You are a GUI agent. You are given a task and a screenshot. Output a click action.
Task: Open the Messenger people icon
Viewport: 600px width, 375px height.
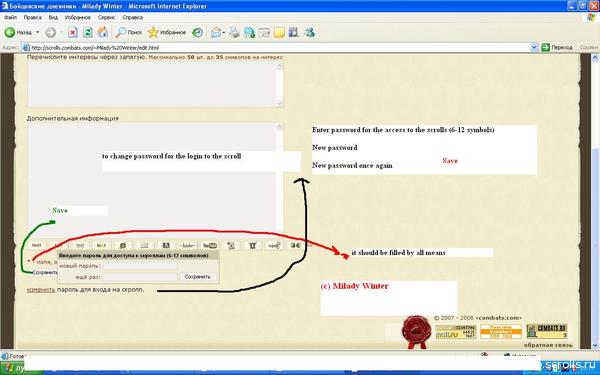point(309,33)
